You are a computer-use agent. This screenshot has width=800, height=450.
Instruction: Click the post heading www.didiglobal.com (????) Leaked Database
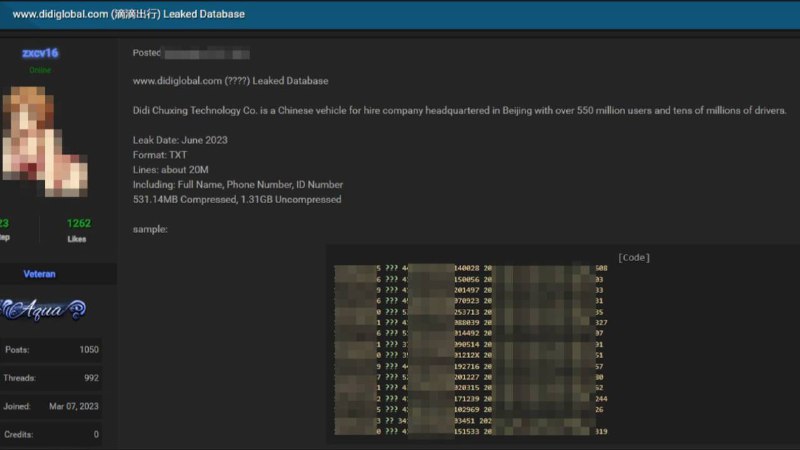231,81
